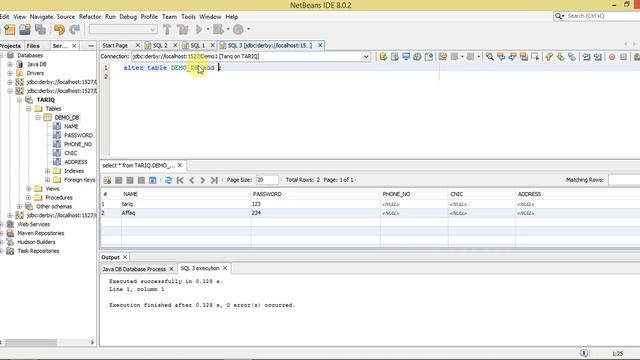Open the project configuration combo box
Image resolution: width=640 pixels, height=360 pixels.
pos(123,29)
